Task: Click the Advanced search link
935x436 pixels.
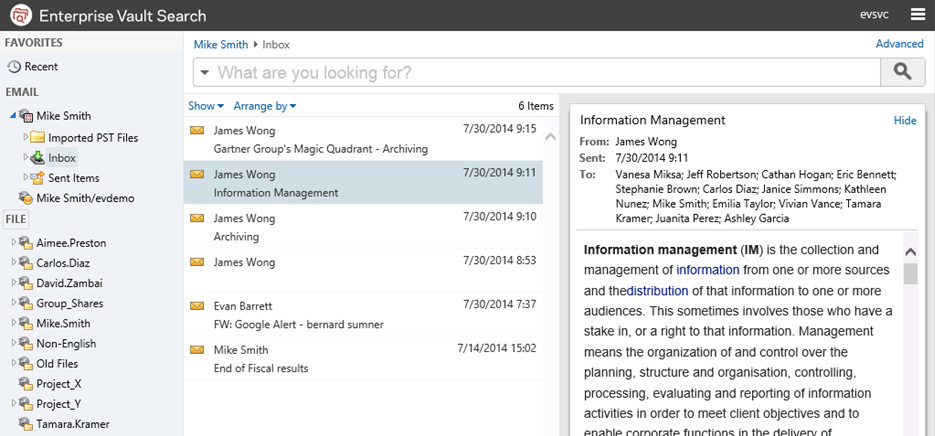Action: pyautogui.click(x=899, y=44)
